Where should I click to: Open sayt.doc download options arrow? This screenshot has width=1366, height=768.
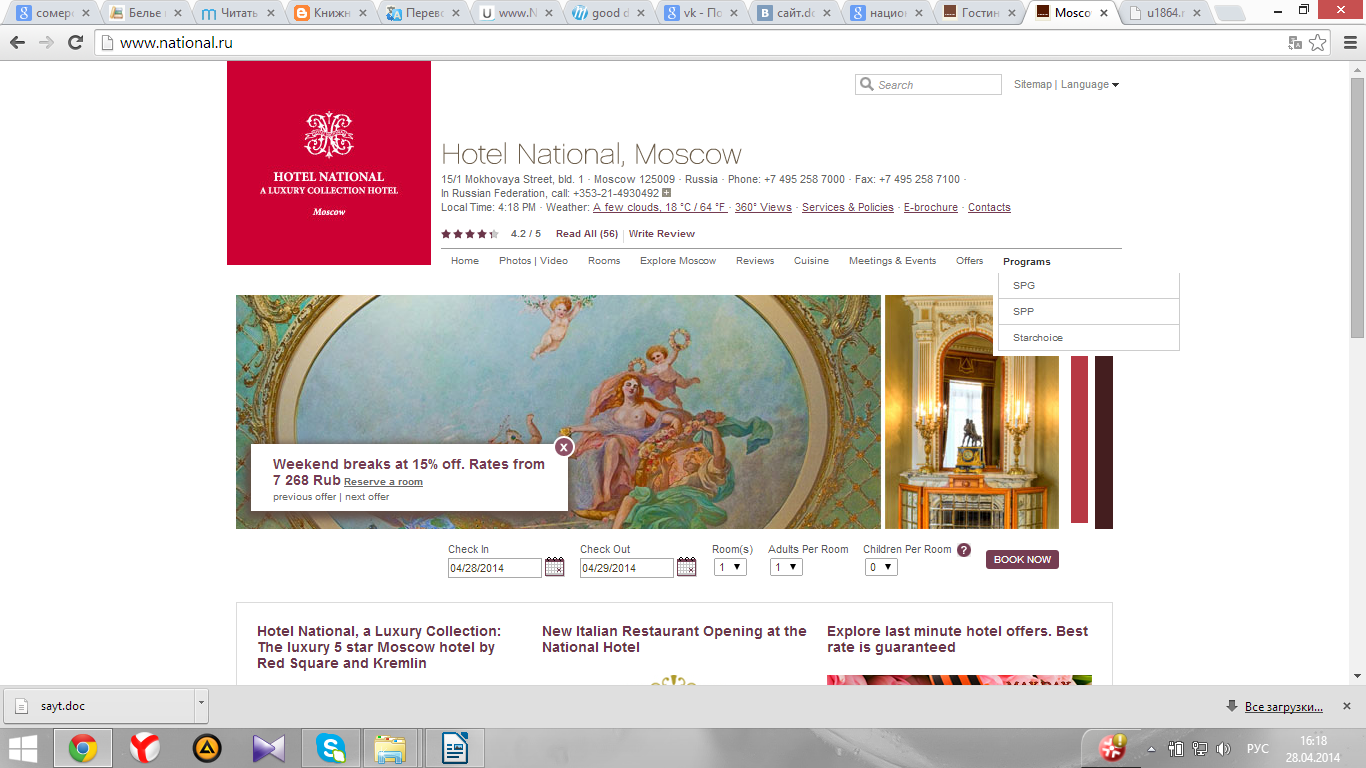(201, 704)
